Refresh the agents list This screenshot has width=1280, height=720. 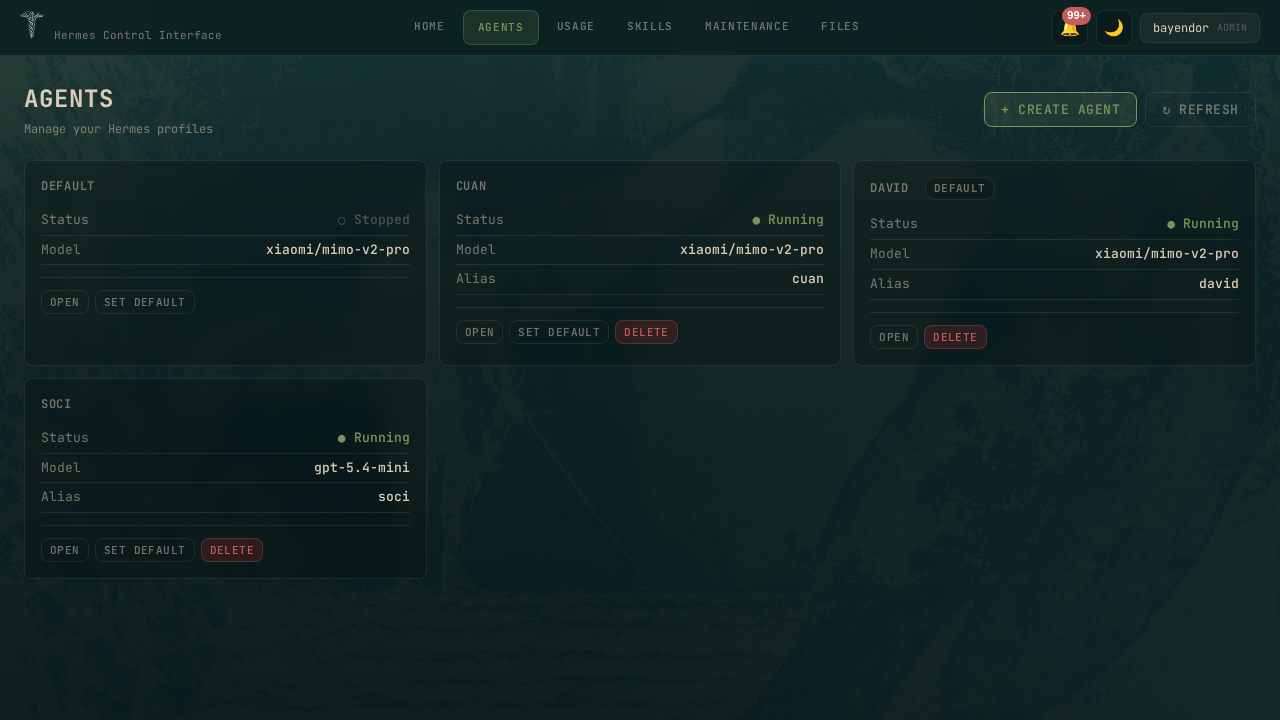pos(1200,110)
